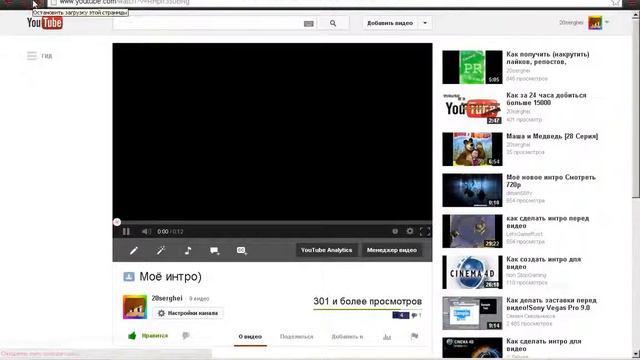Click the flag report icon

tap(414, 336)
